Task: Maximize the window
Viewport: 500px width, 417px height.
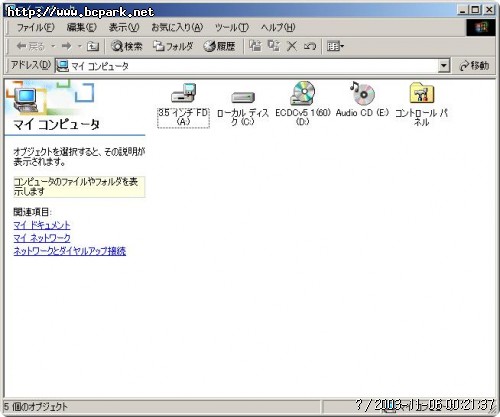Action: tap(475, 10)
